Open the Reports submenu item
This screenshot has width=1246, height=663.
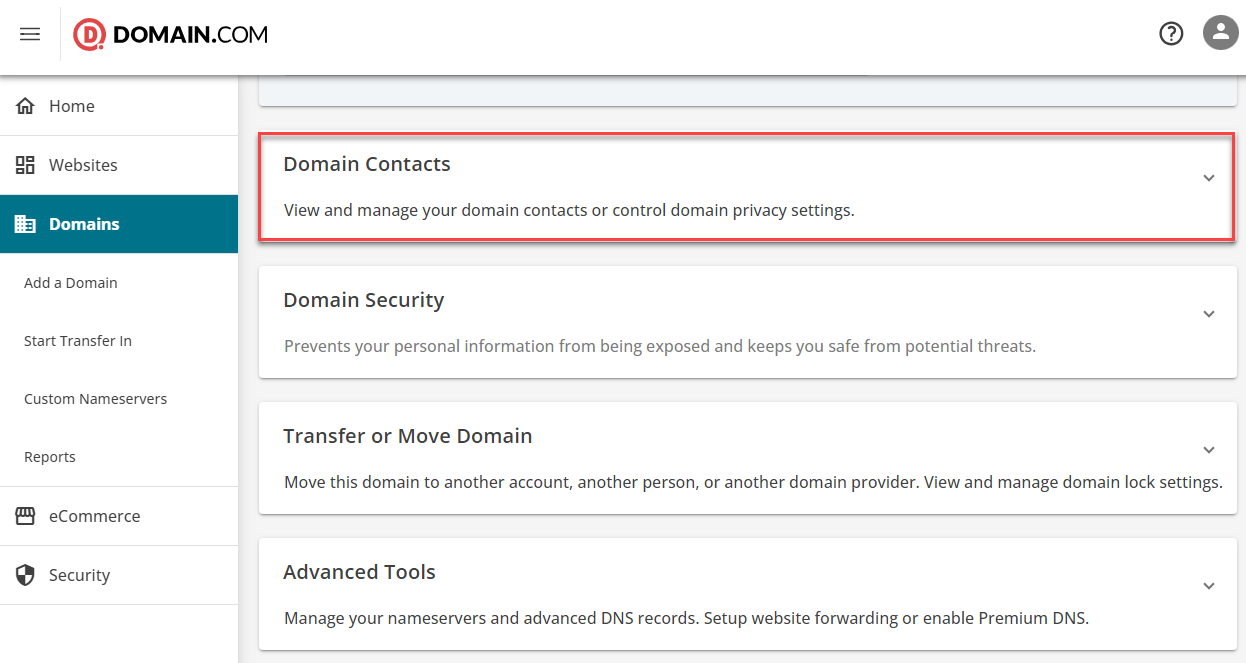point(50,457)
